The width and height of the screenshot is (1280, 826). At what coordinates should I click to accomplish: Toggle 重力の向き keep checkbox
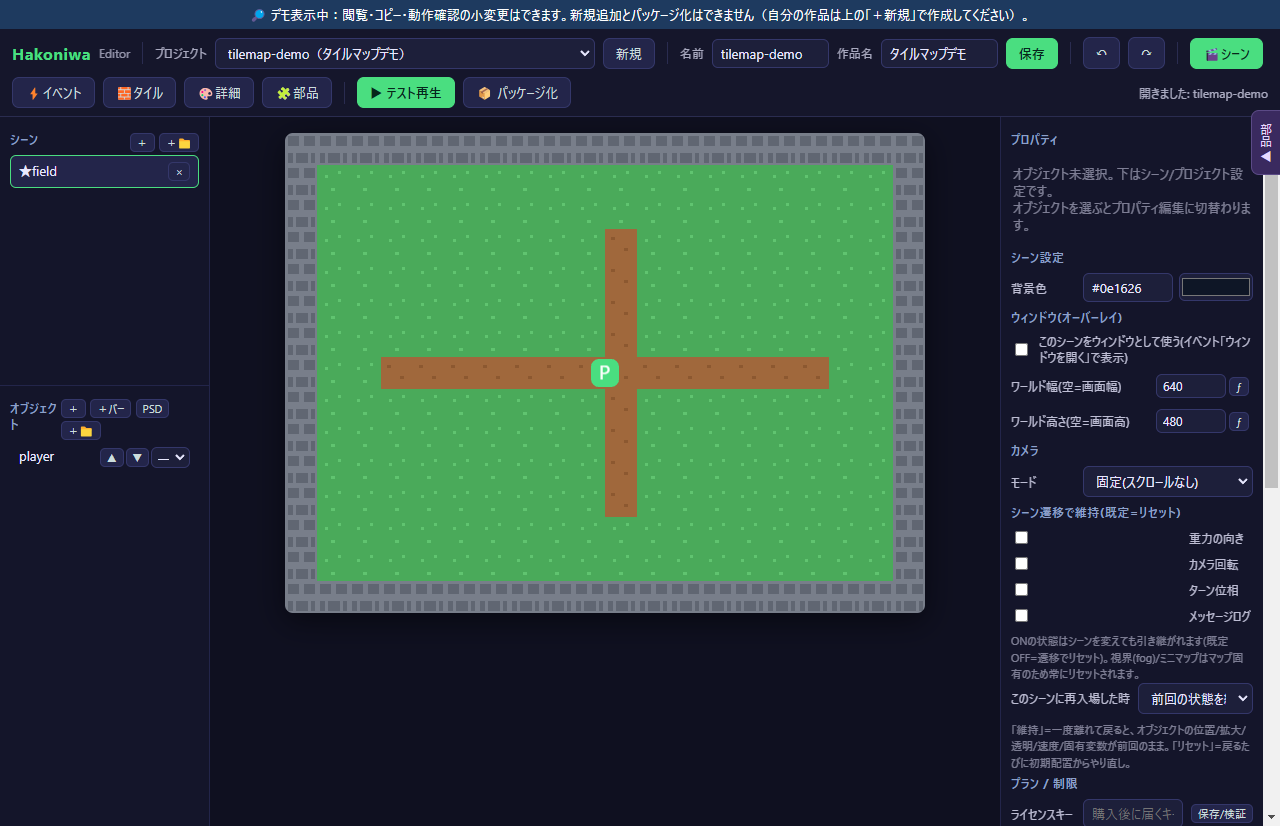[x=1021, y=537]
